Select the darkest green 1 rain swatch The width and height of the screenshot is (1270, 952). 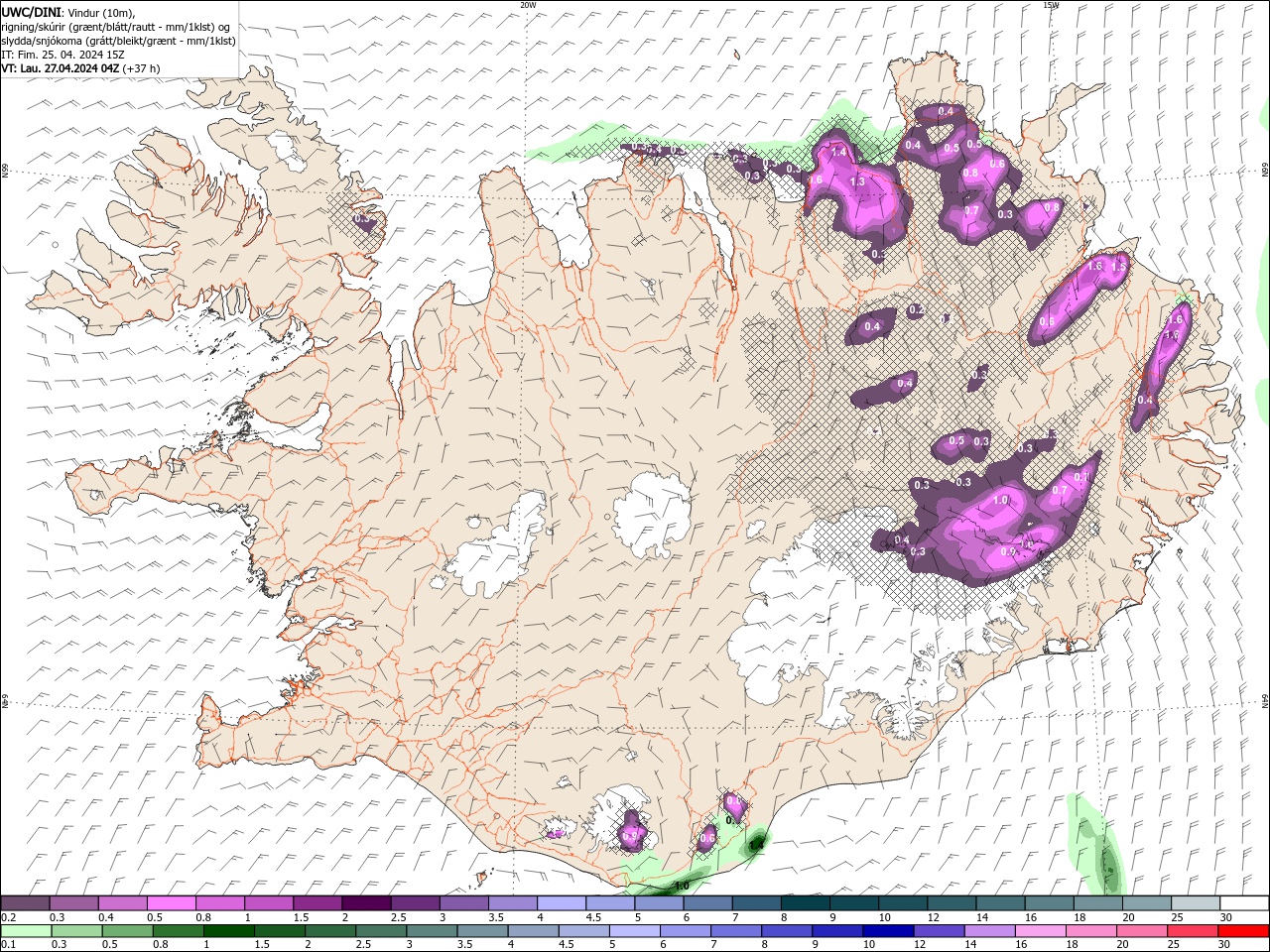click(x=229, y=931)
